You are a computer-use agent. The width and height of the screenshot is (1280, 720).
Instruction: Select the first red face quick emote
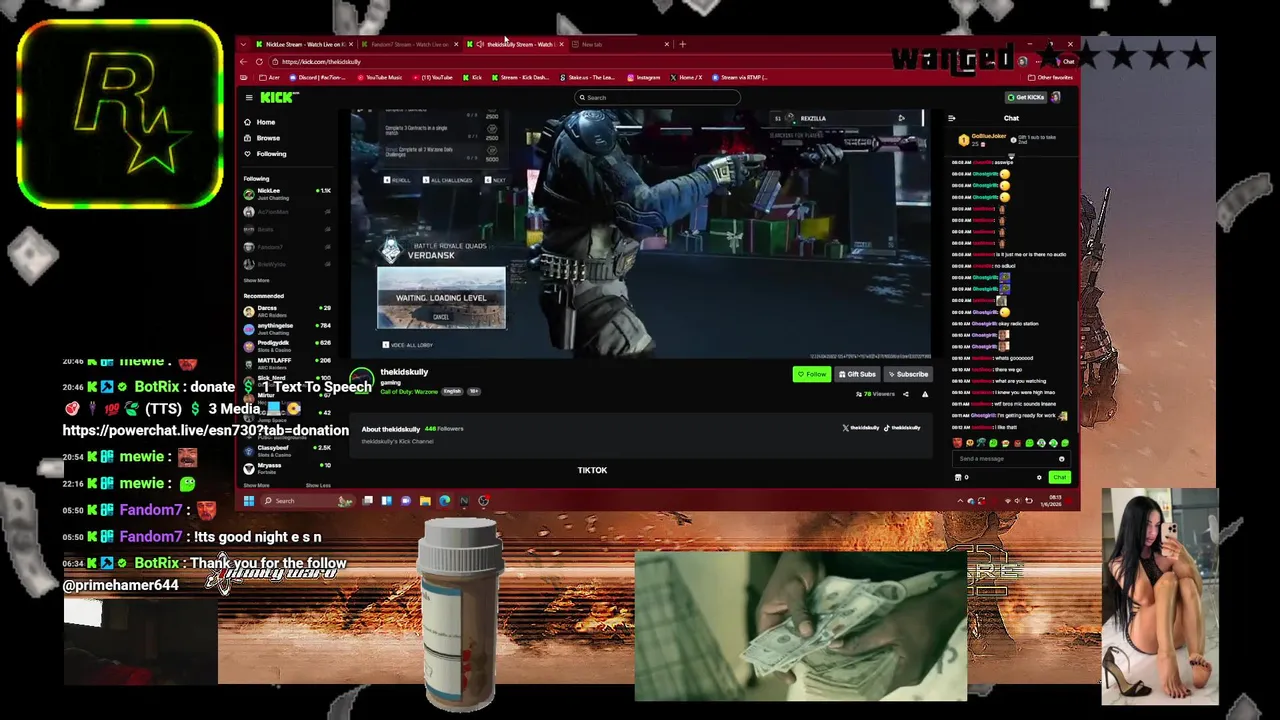958,443
